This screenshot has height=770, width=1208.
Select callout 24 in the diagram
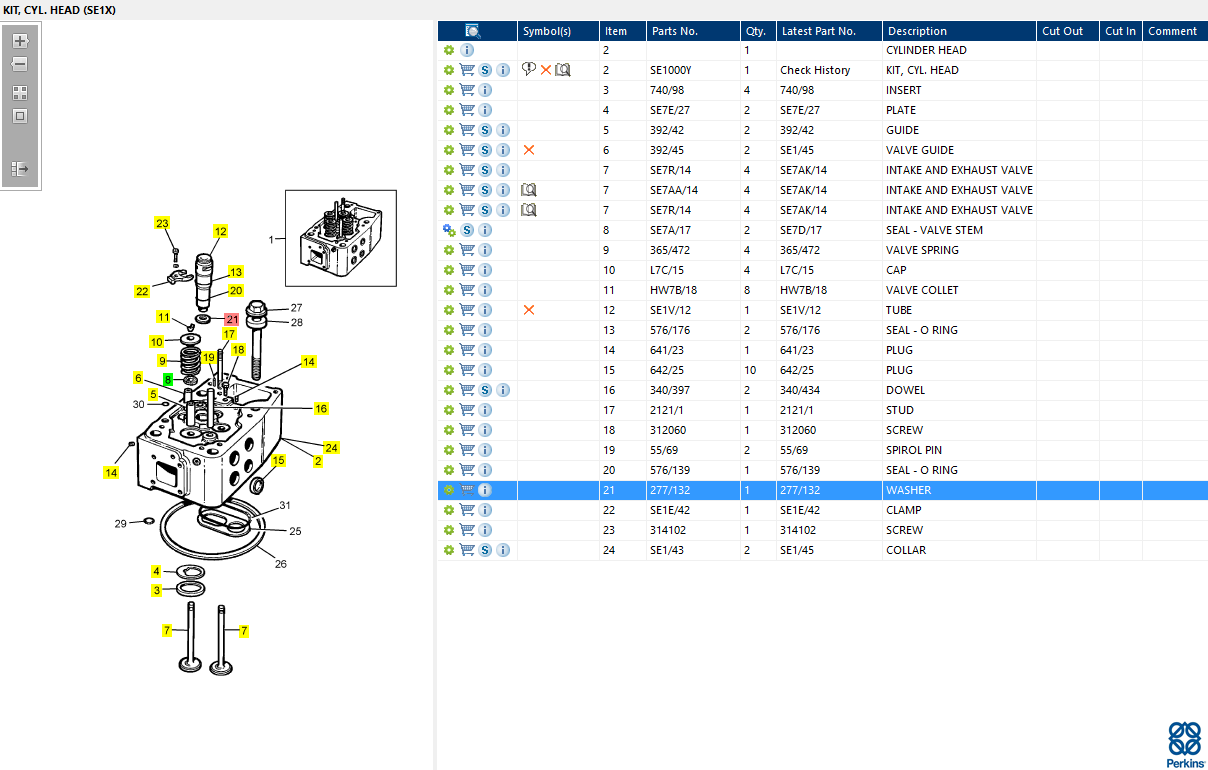pyautogui.click(x=332, y=447)
